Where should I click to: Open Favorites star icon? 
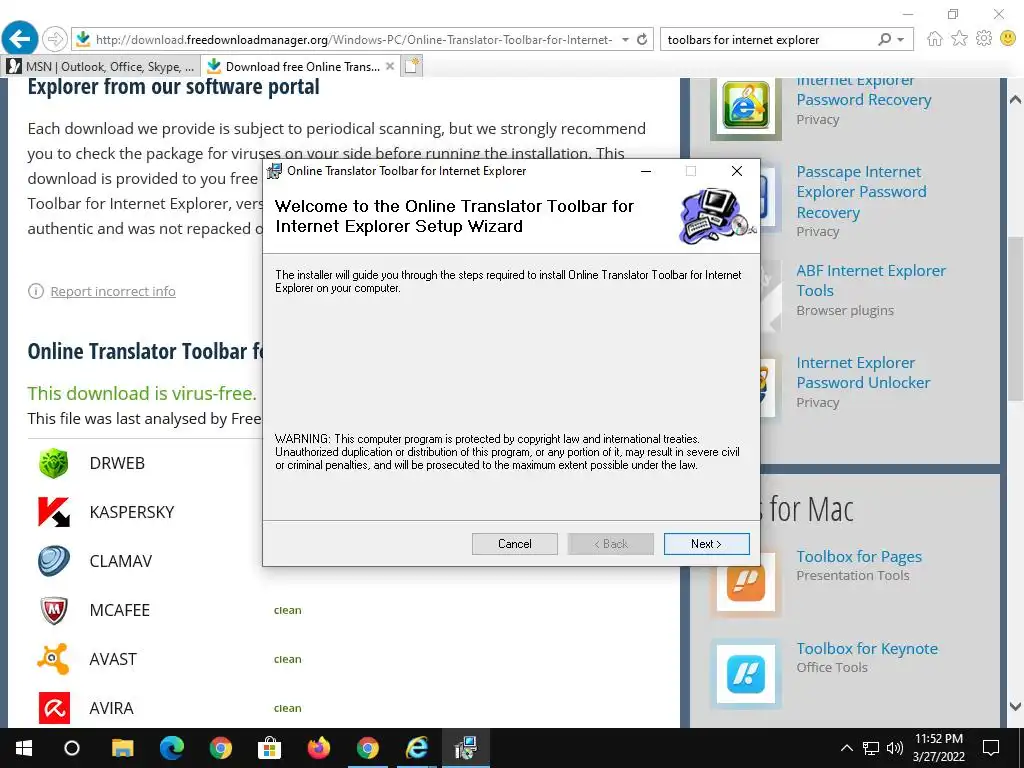pos(959,39)
